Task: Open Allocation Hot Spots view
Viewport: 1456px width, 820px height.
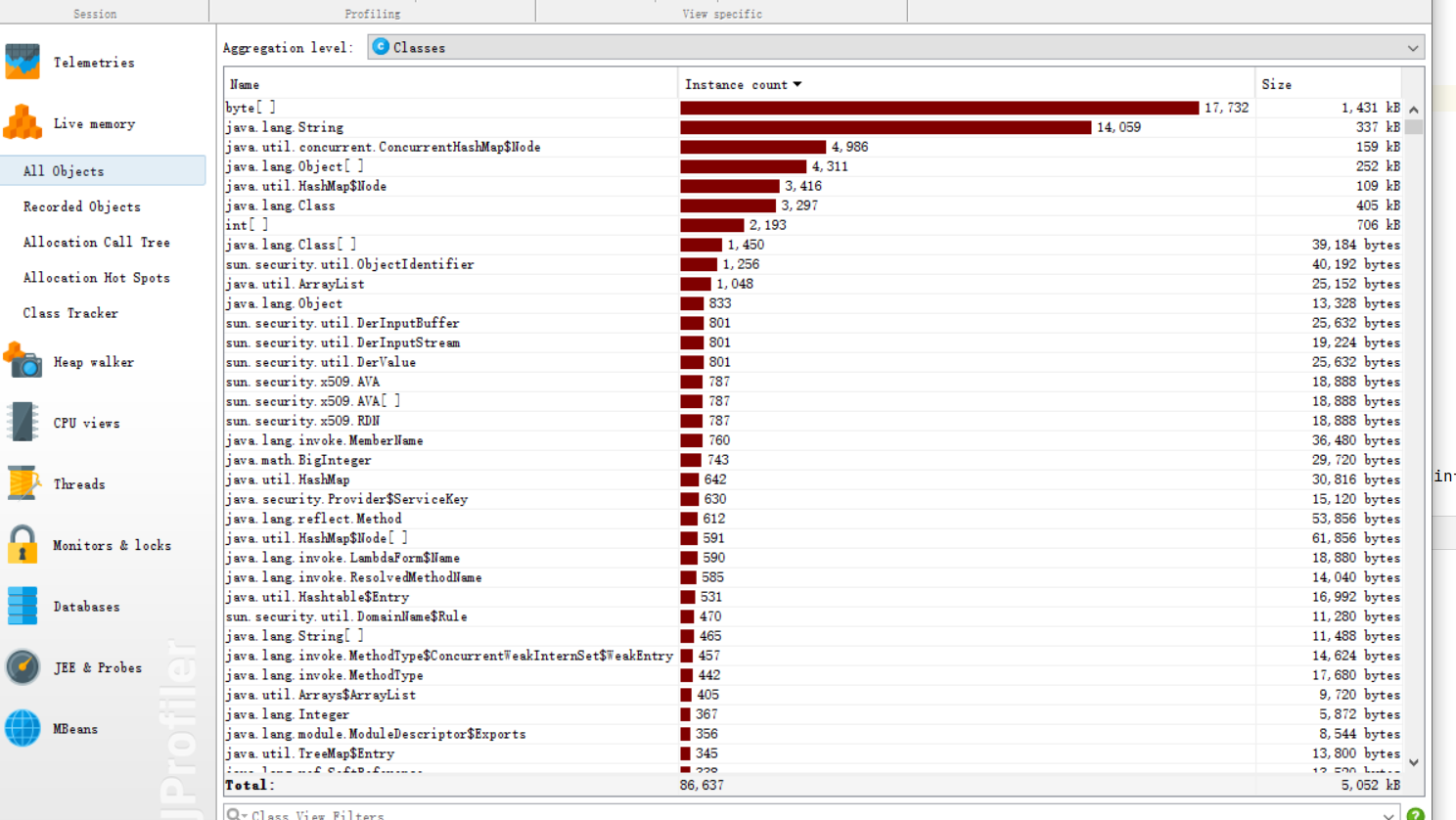Action: click(x=97, y=278)
